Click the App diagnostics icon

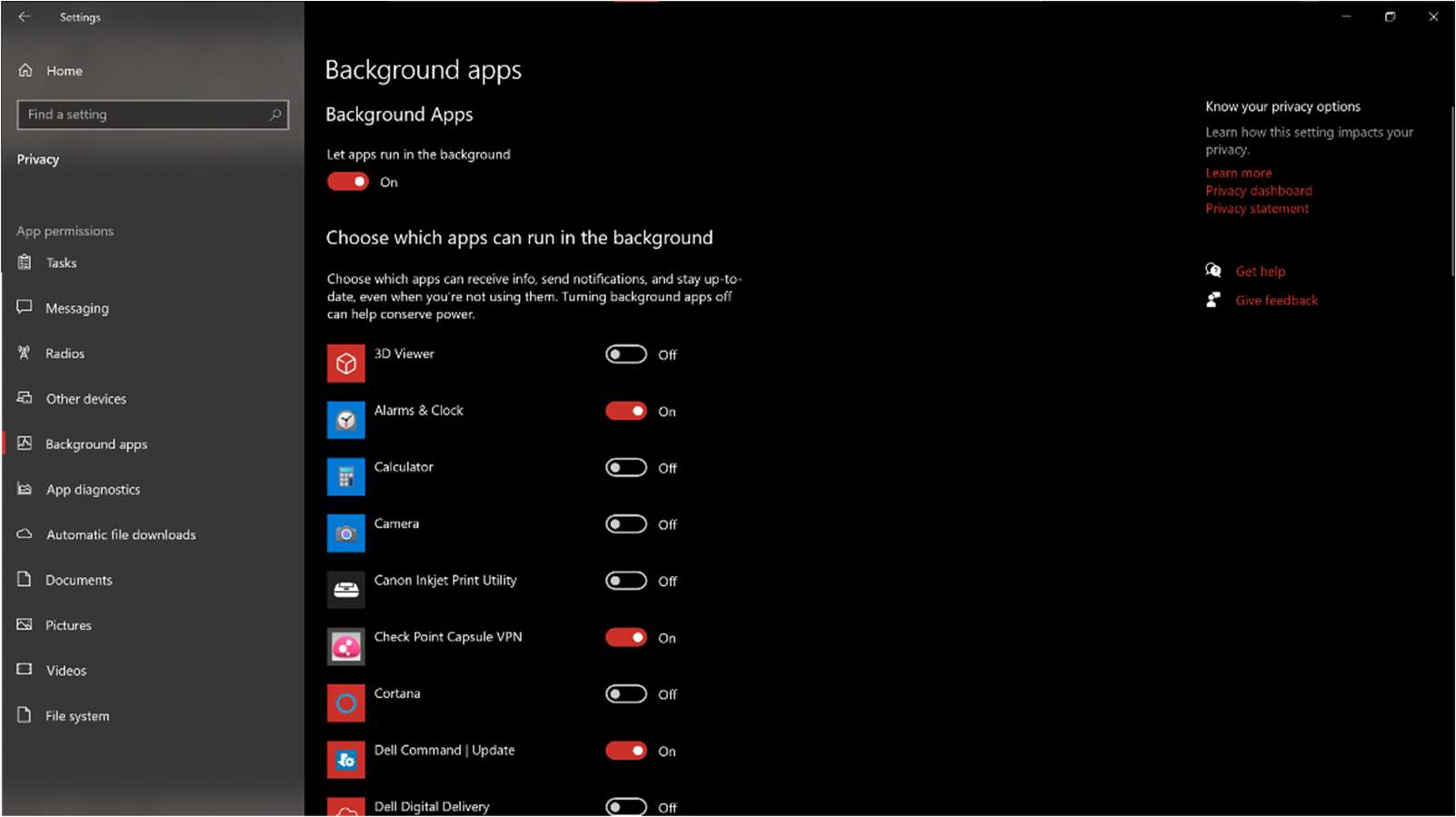tap(25, 488)
